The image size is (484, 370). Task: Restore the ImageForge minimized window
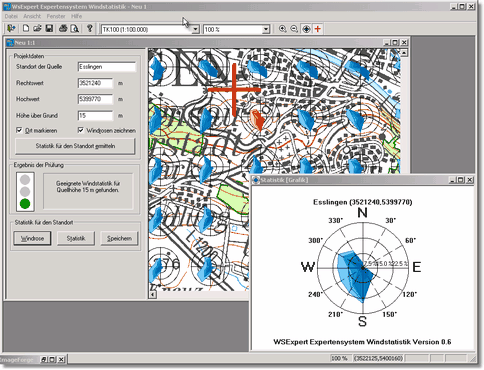click(44, 360)
